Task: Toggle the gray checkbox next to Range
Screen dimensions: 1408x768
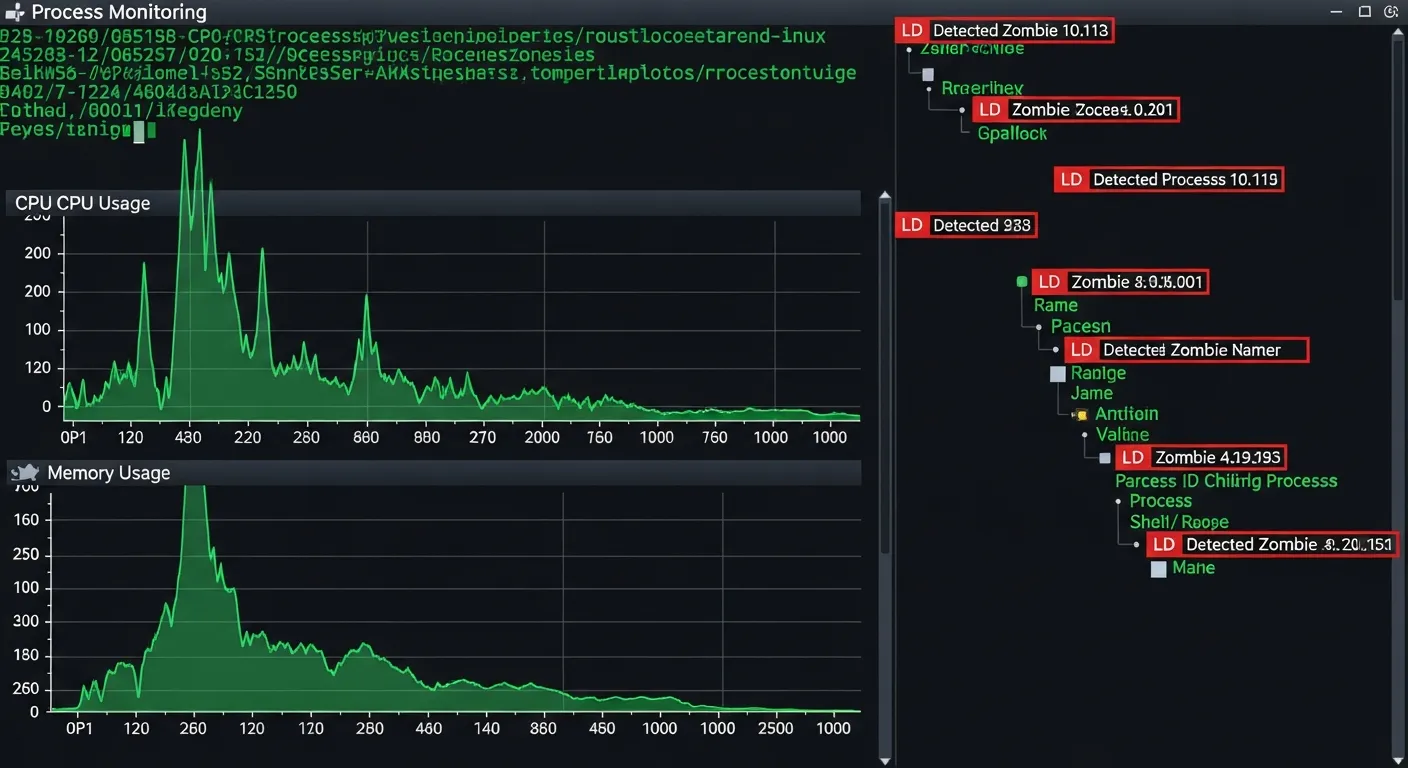Action: coord(1057,373)
